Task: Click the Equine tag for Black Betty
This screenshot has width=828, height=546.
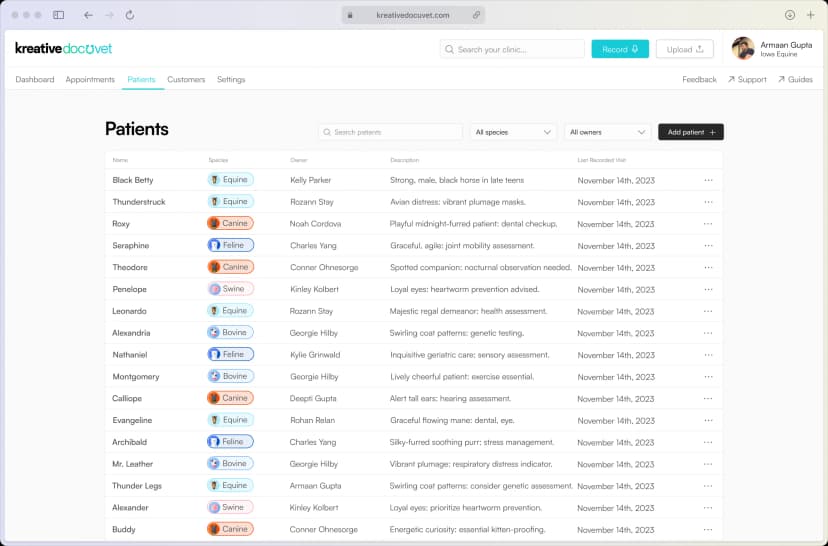Action: [230, 180]
